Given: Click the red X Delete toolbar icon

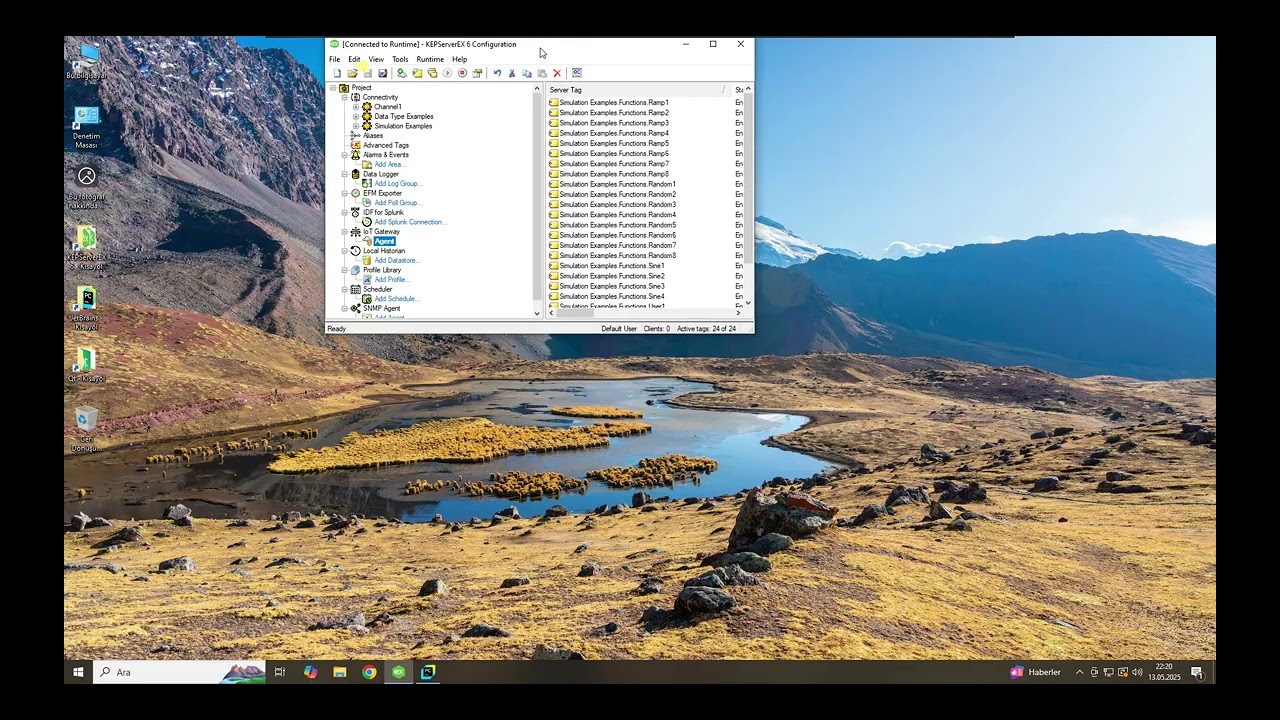Looking at the screenshot, I should tap(557, 73).
